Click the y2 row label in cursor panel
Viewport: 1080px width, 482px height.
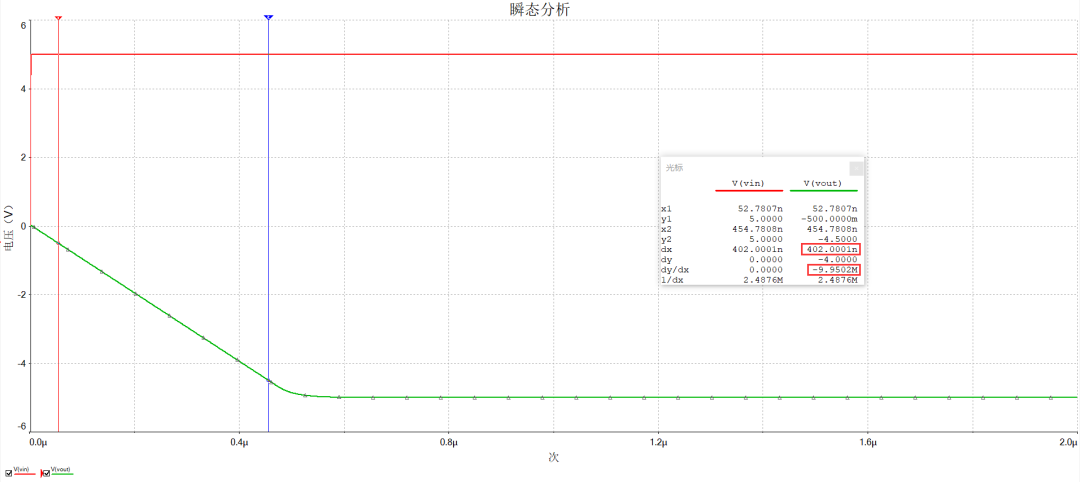point(666,240)
